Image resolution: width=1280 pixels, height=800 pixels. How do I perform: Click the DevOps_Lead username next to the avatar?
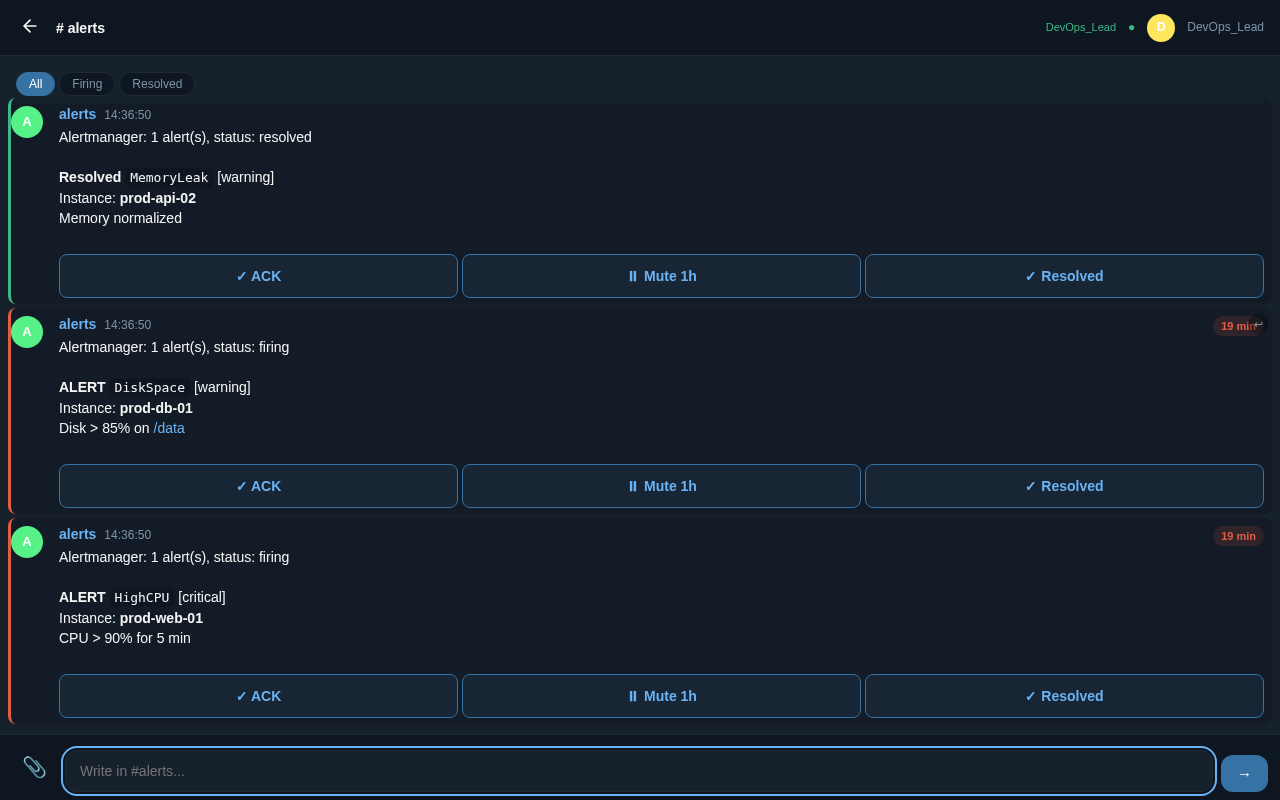coord(1225,27)
